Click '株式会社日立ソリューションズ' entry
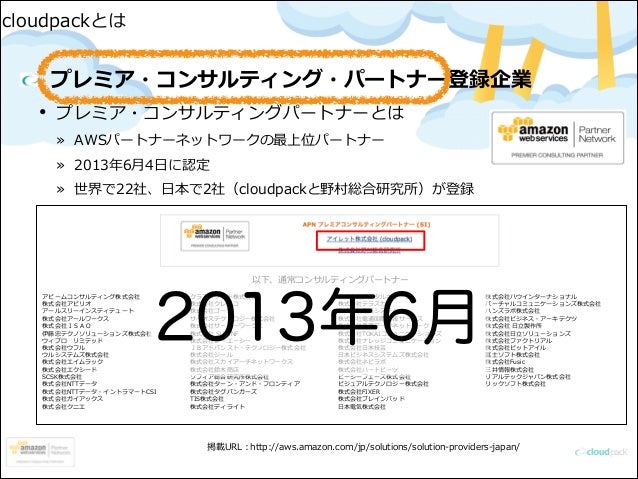Image resolution: width=638 pixels, height=479 pixels. 528,333
